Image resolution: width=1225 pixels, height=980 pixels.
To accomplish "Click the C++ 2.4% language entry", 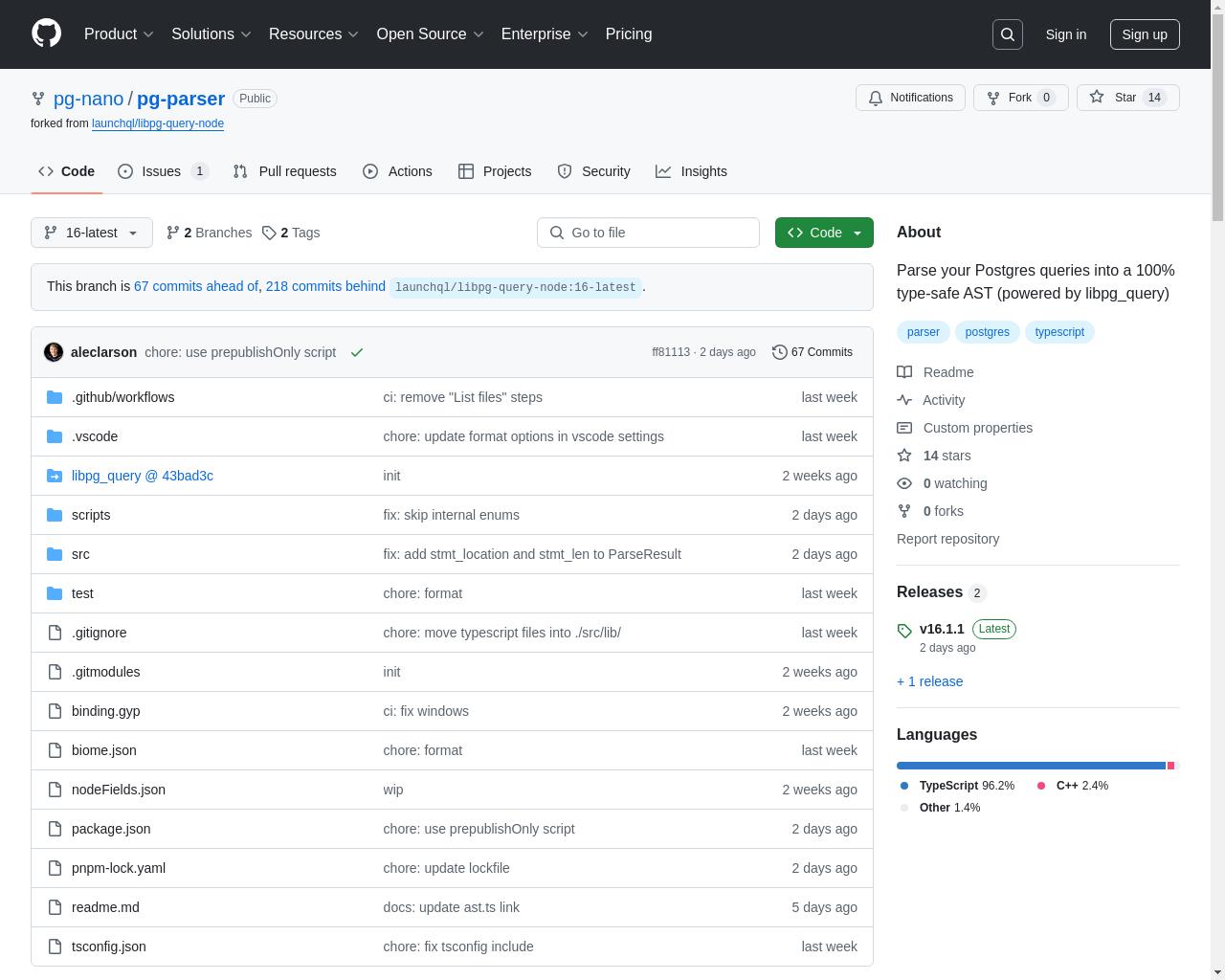I will tap(1073, 786).
